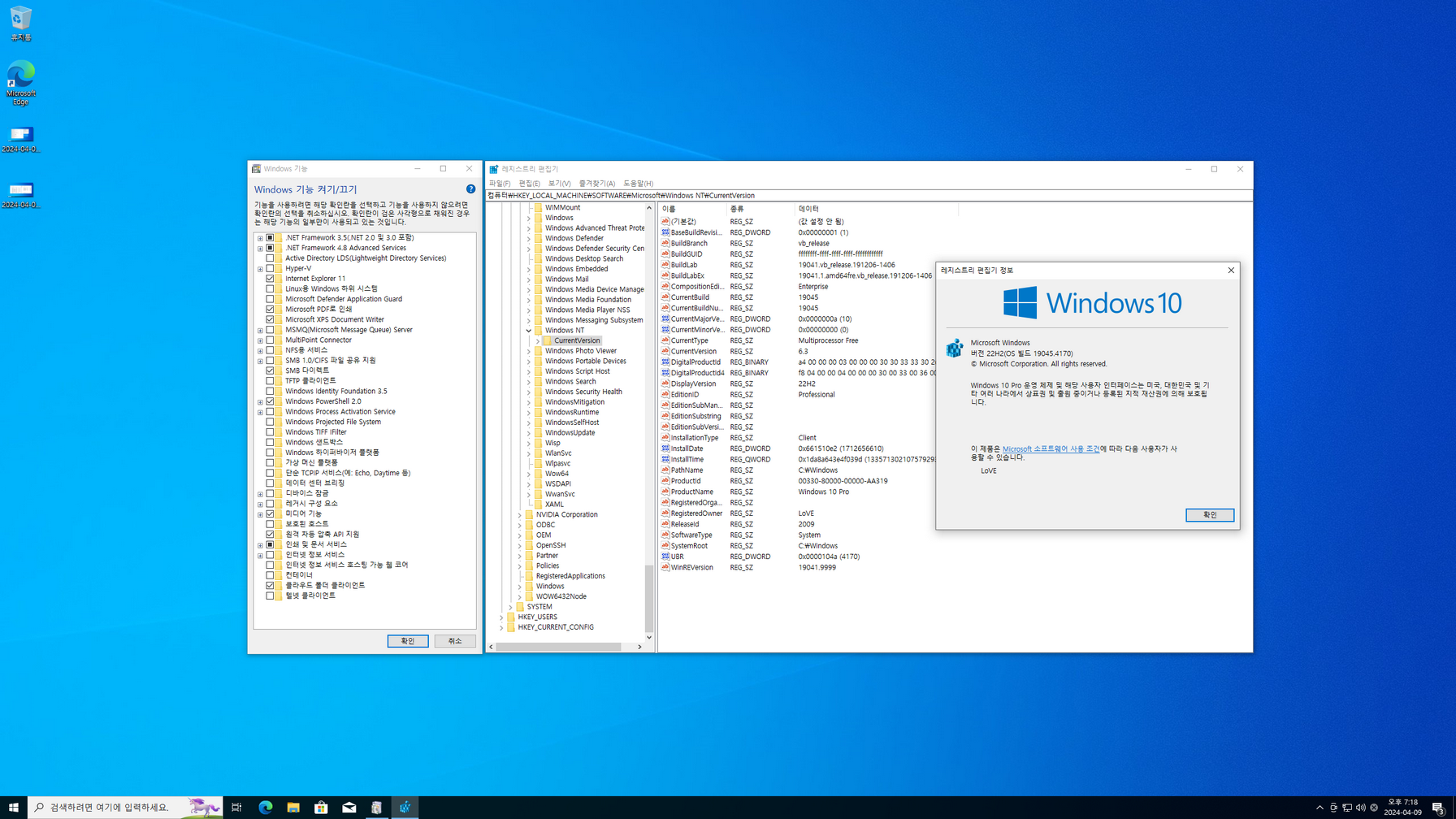Open the 보기(V) menu in Registry Editor
Screen dimensions: 1456x819
559,184
